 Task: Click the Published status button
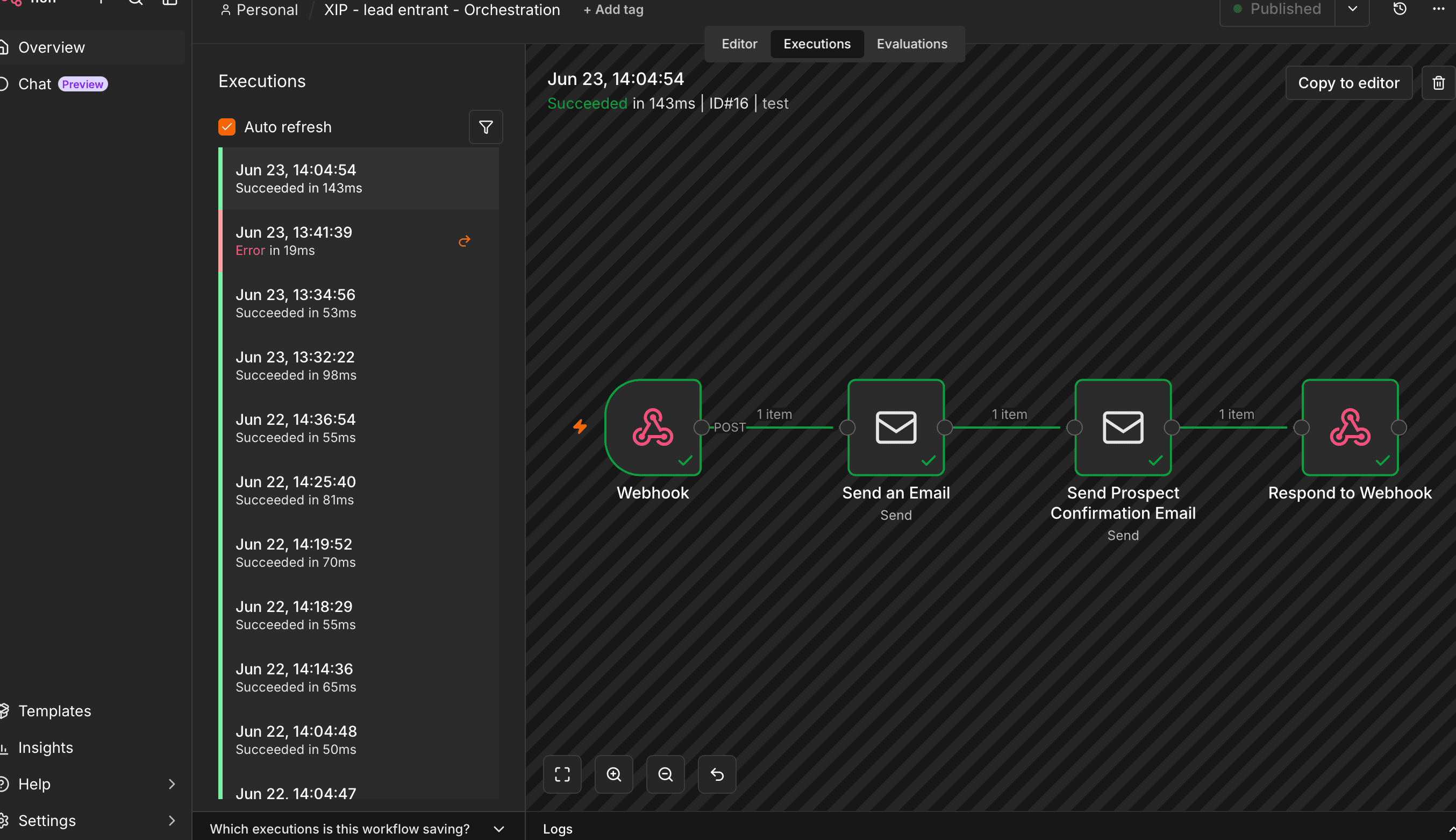click(x=1277, y=9)
